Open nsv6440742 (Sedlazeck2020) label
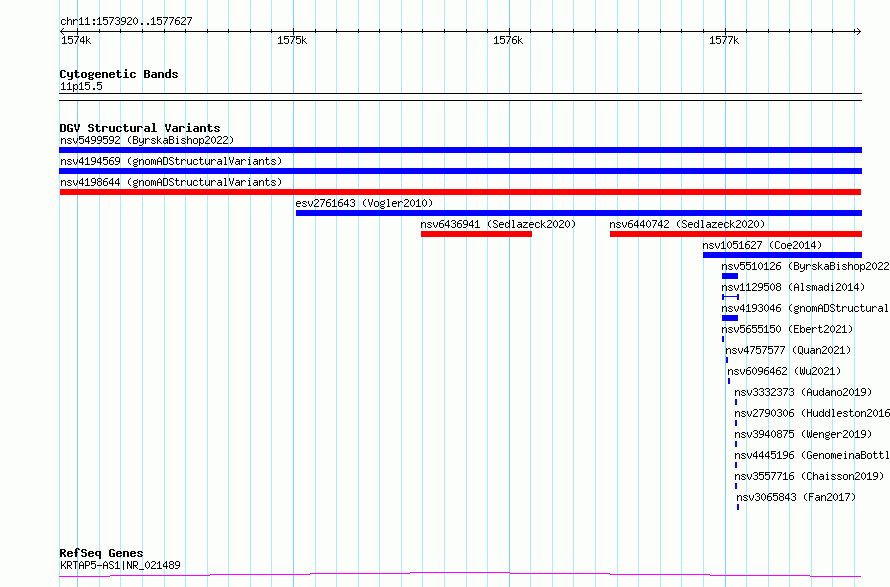890x587 pixels. 687,224
